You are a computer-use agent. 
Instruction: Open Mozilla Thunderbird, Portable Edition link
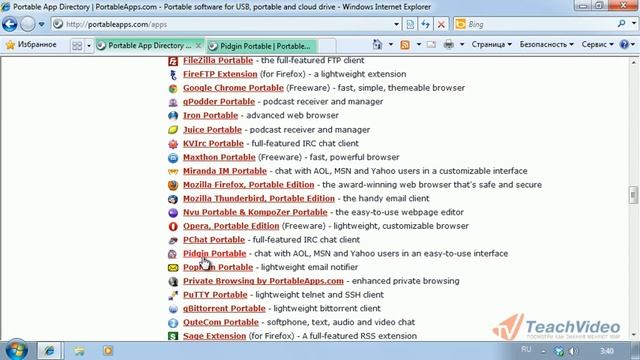[259, 199]
